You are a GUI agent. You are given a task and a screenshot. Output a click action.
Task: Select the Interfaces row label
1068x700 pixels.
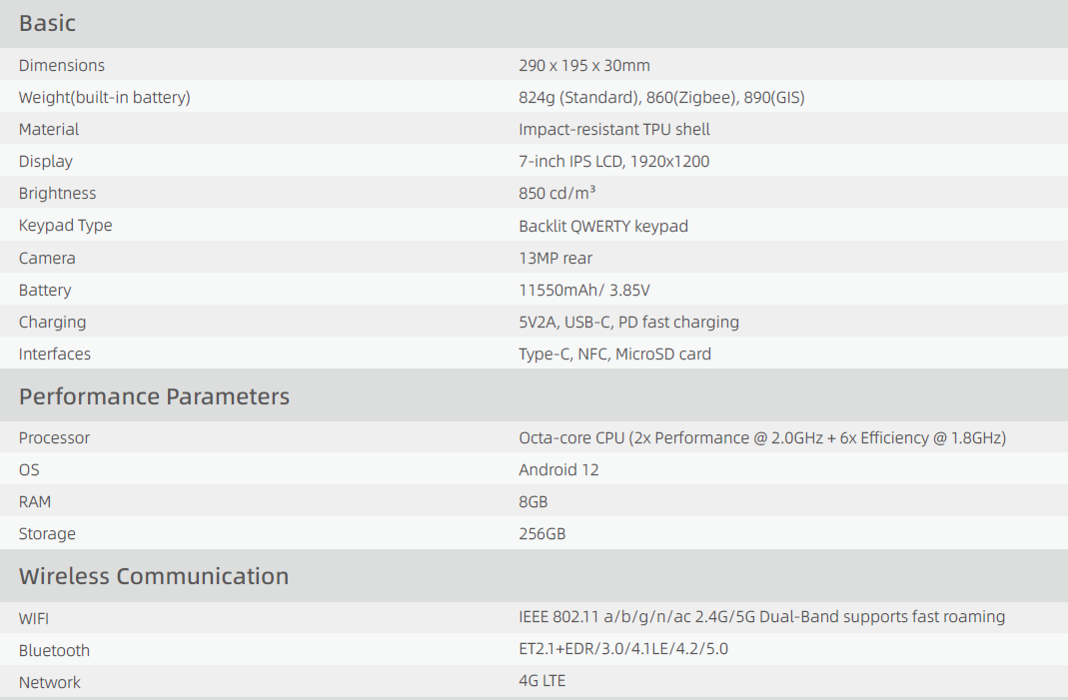tap(54, 354)
